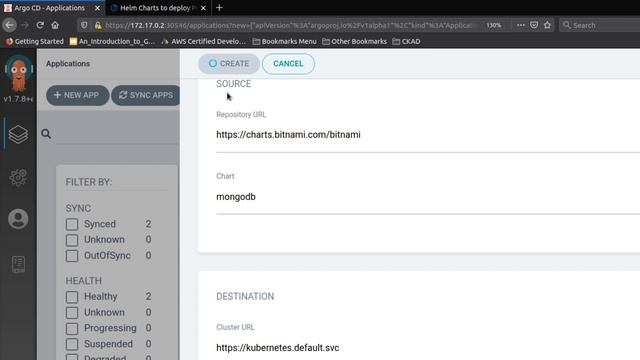
Task: Toggle the Synced sync filter checkbox
Action: click(x=72, y=224)
